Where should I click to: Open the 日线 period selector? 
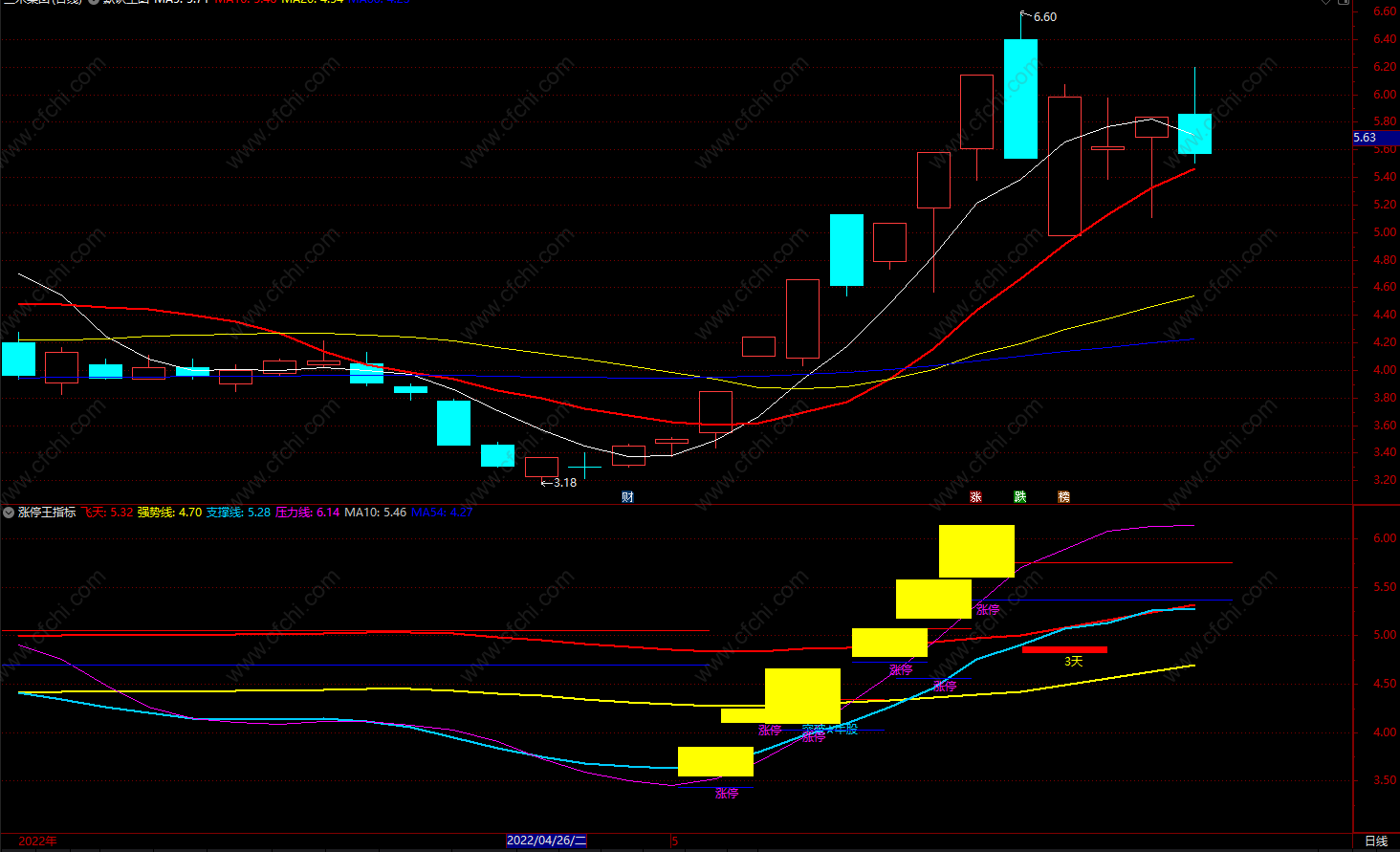1376,841
